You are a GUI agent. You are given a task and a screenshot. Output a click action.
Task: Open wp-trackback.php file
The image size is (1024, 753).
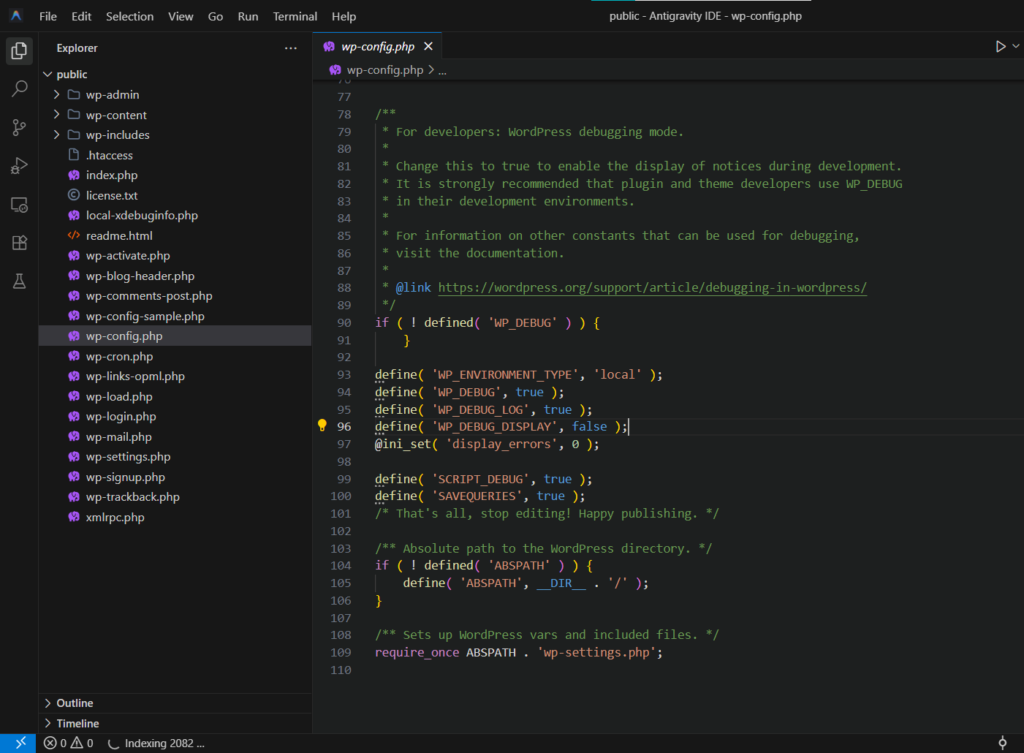pos(175,497)
